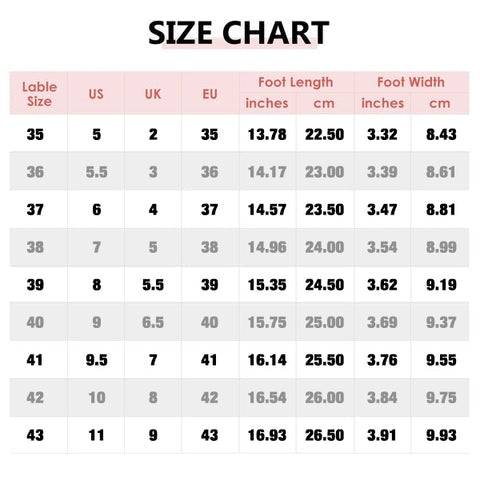The image size is (480, 480).
Task: Click the 13.78 inches foot length cell
Action: (267, 135)
